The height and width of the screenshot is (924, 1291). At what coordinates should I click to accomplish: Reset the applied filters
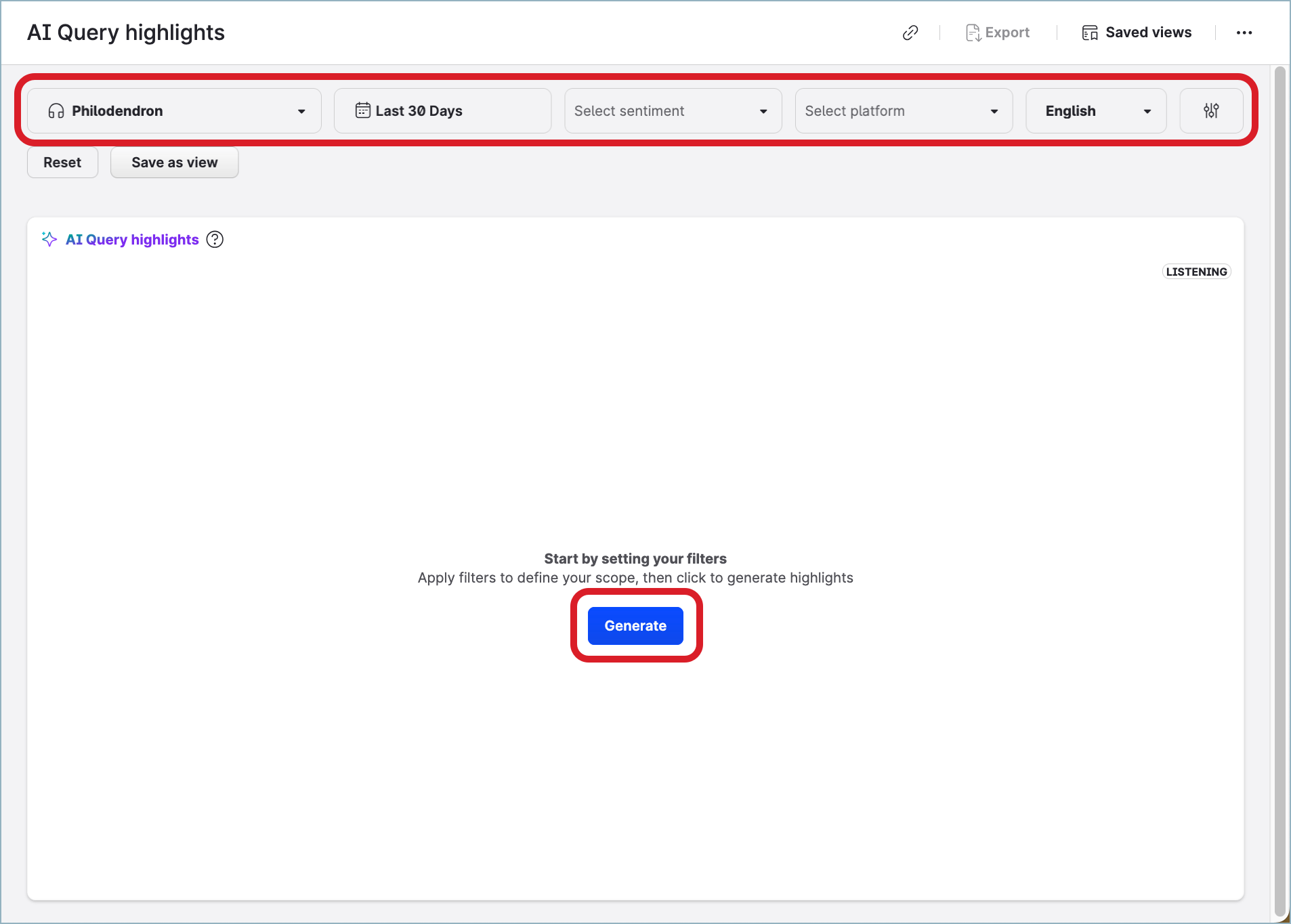[x=62, y=163]
